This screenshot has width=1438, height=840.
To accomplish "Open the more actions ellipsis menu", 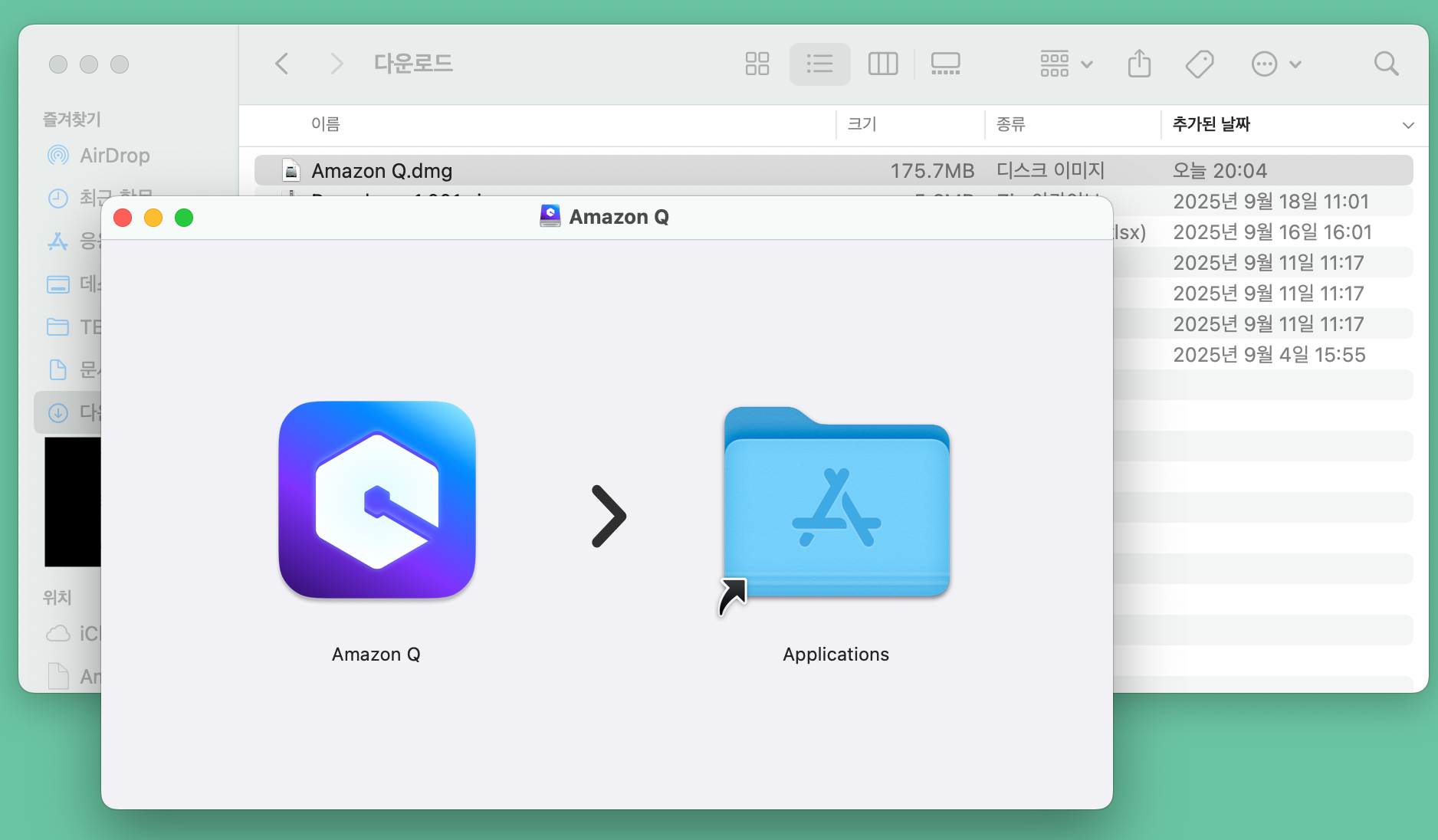I will point(1275,64).
